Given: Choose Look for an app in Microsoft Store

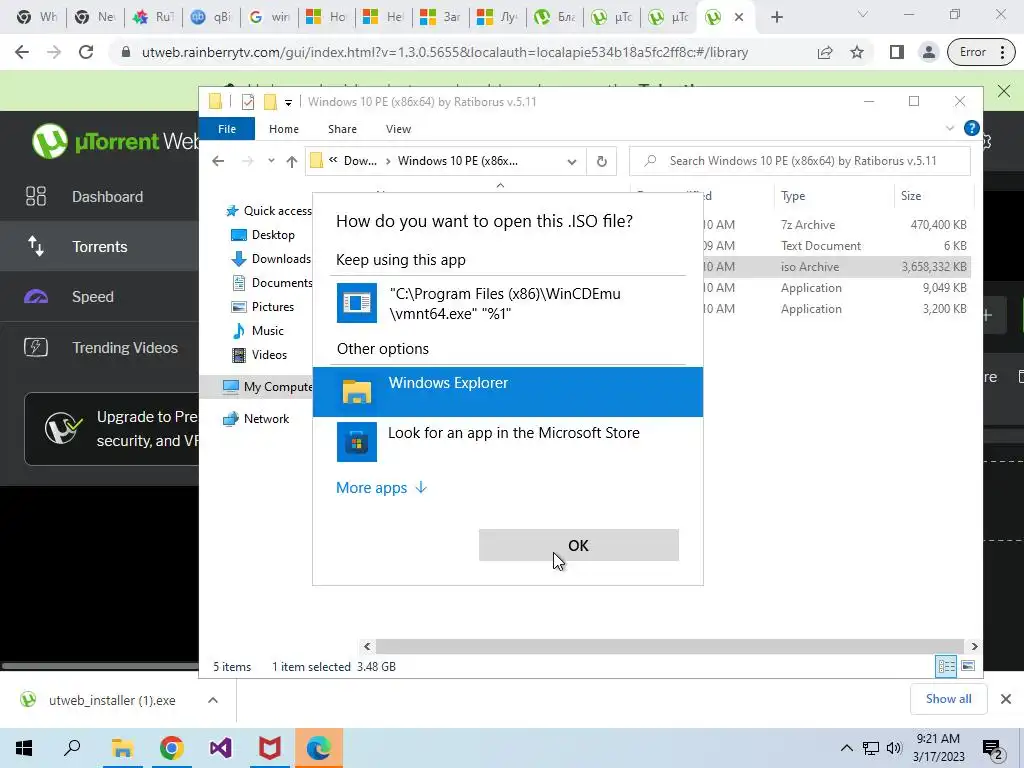Looking at the screenshot, I should pos(507,441).
